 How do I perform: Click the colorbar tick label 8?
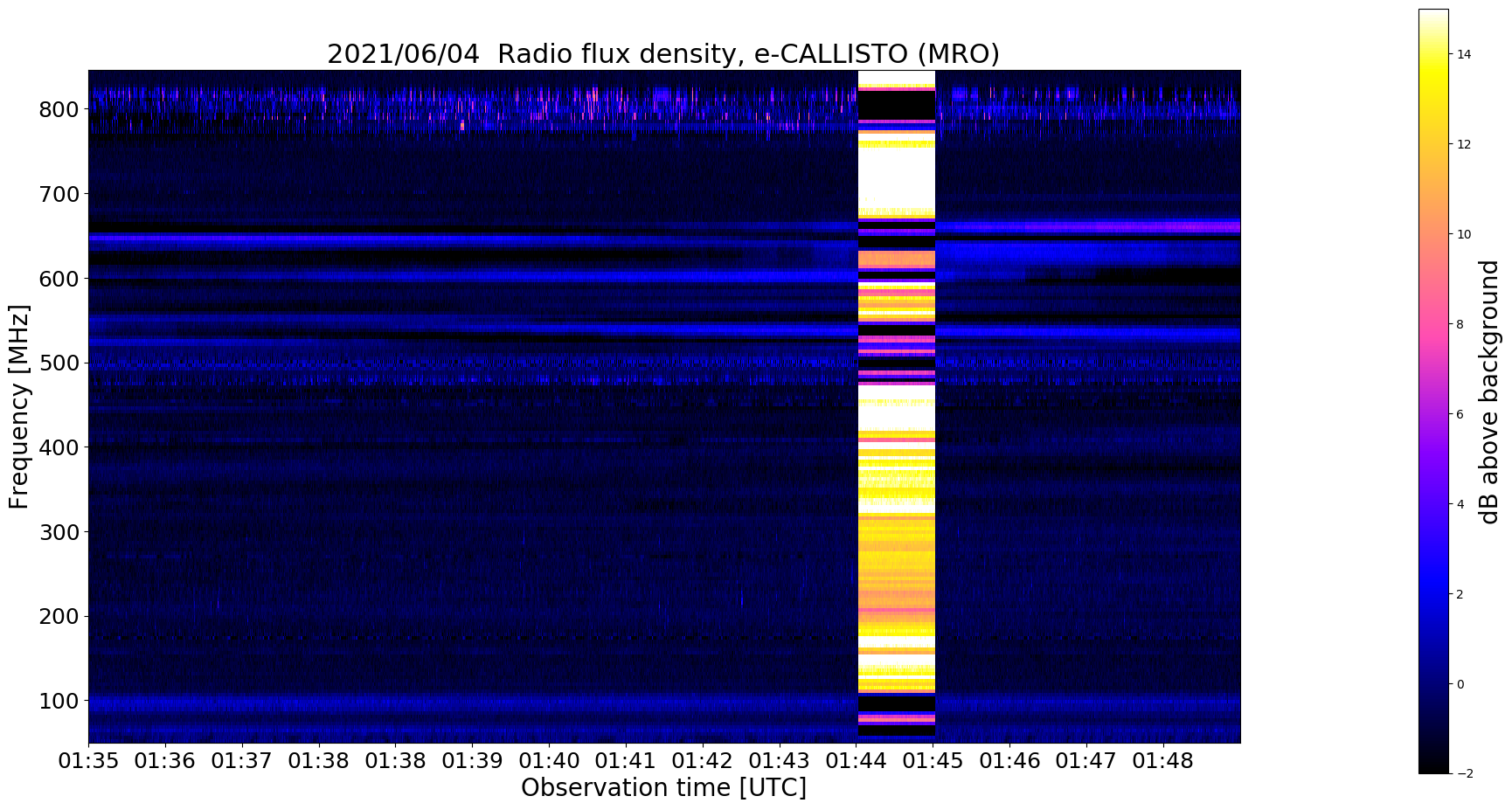1461,324
